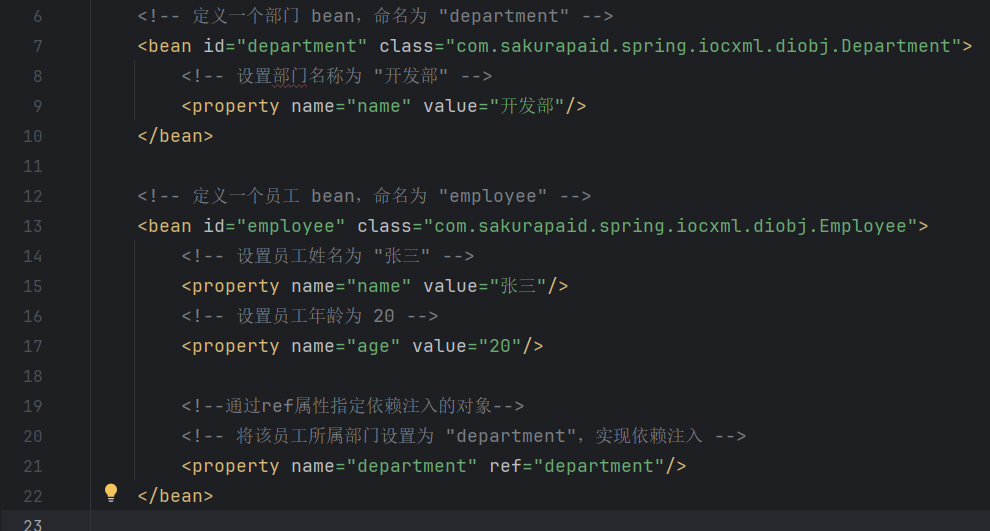Screen dimensions: 990x531
Task: Click line number 7 in gutter
Action: (x=38, y=46)
